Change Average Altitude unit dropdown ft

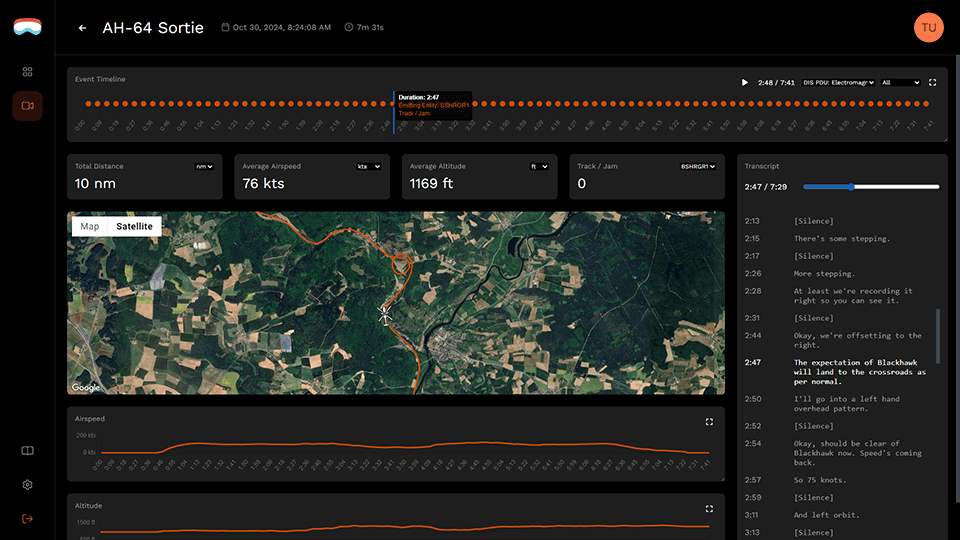[x=539, y=167]
